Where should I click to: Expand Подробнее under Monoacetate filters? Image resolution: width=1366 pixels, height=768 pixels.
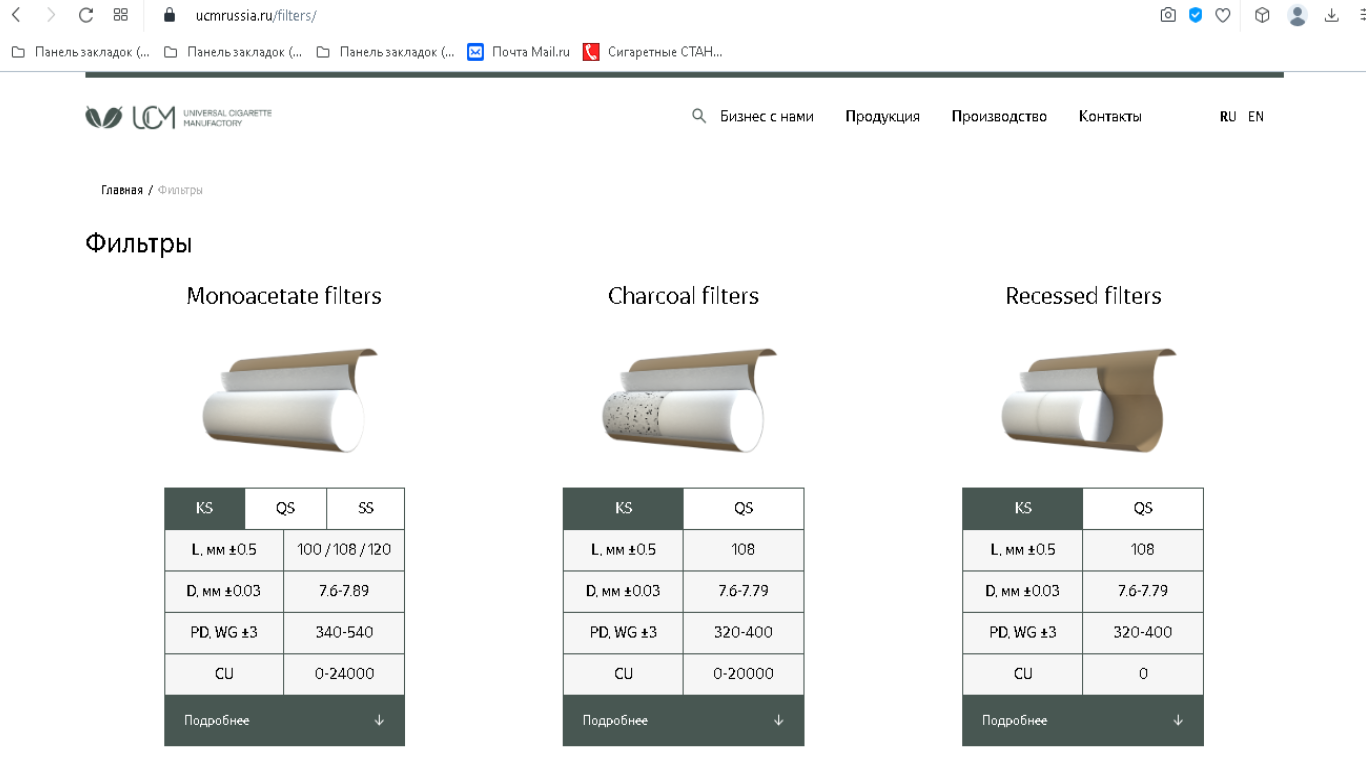284,720
